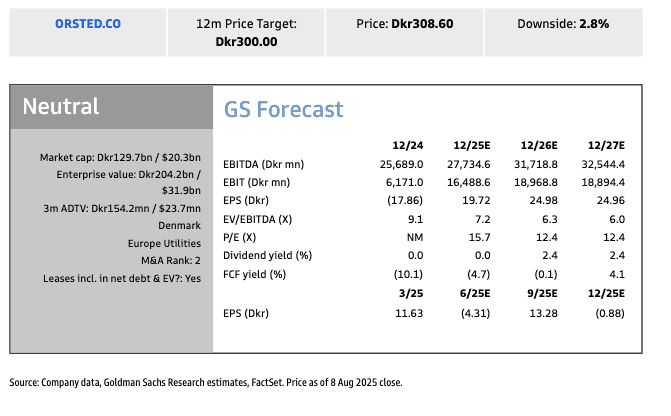Image resolution: width=671 pixels, height=416 pixels.
Task: Click the FCF yield (%) row label
Action: 254,274
